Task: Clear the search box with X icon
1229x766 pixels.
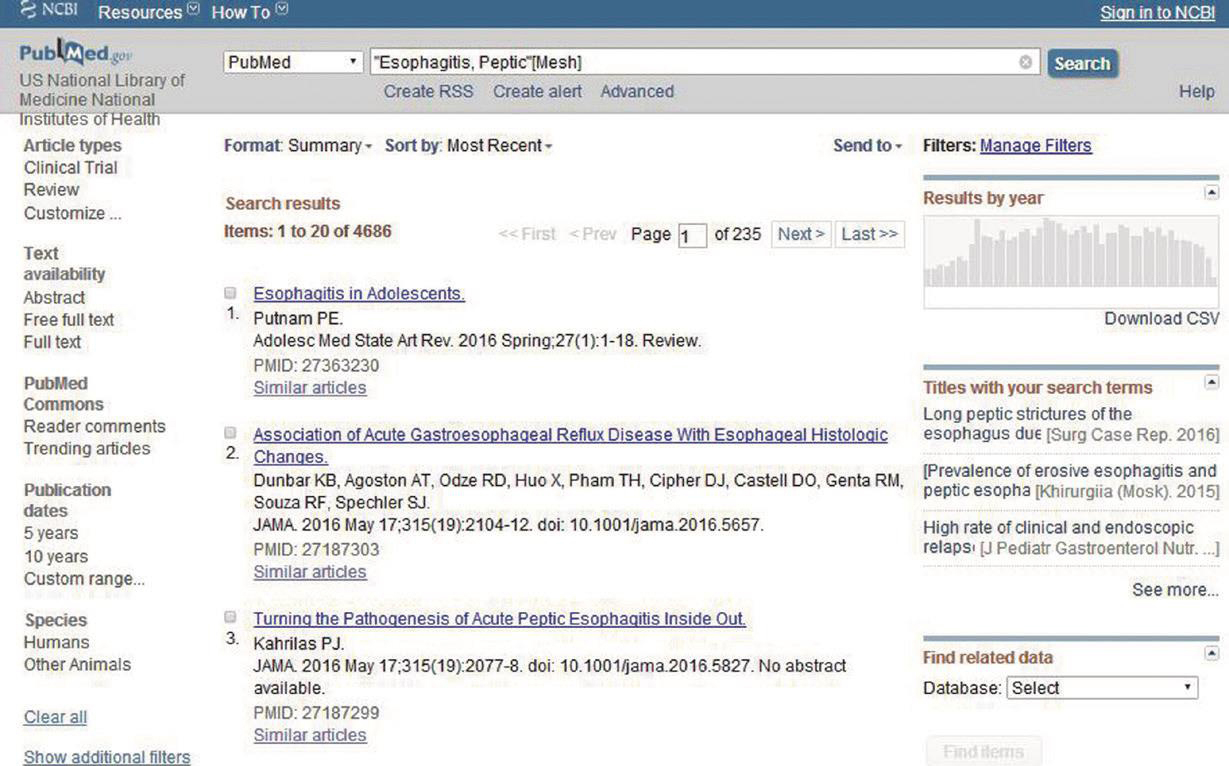Action: [x=1025, y=62]
